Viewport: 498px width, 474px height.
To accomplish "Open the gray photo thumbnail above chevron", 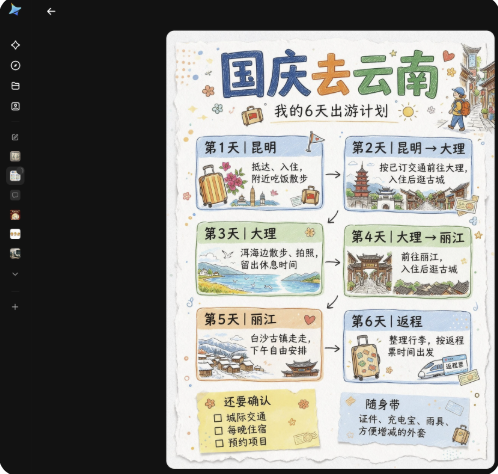I will (x=15, y=254).
